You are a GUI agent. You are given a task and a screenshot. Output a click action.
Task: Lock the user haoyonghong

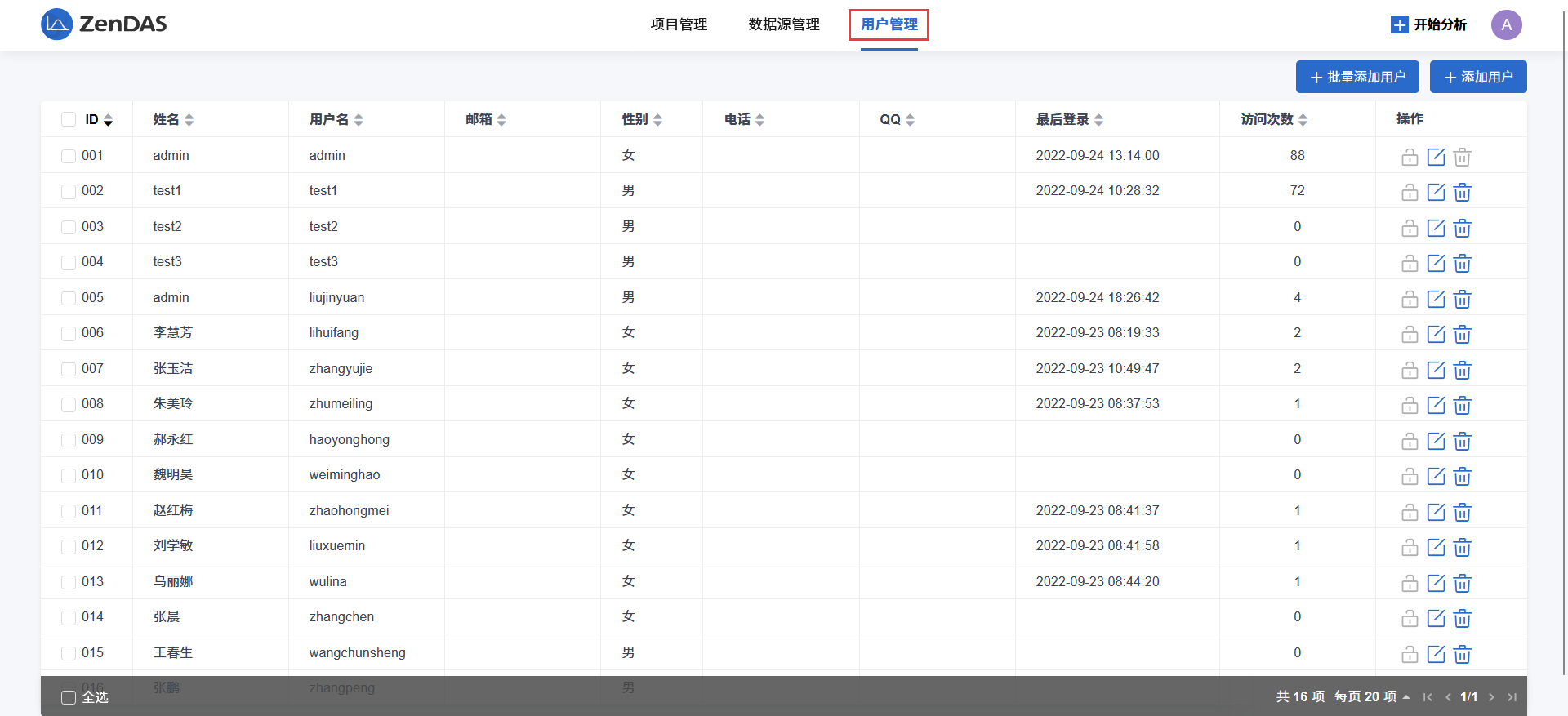tap(1410, 441)
